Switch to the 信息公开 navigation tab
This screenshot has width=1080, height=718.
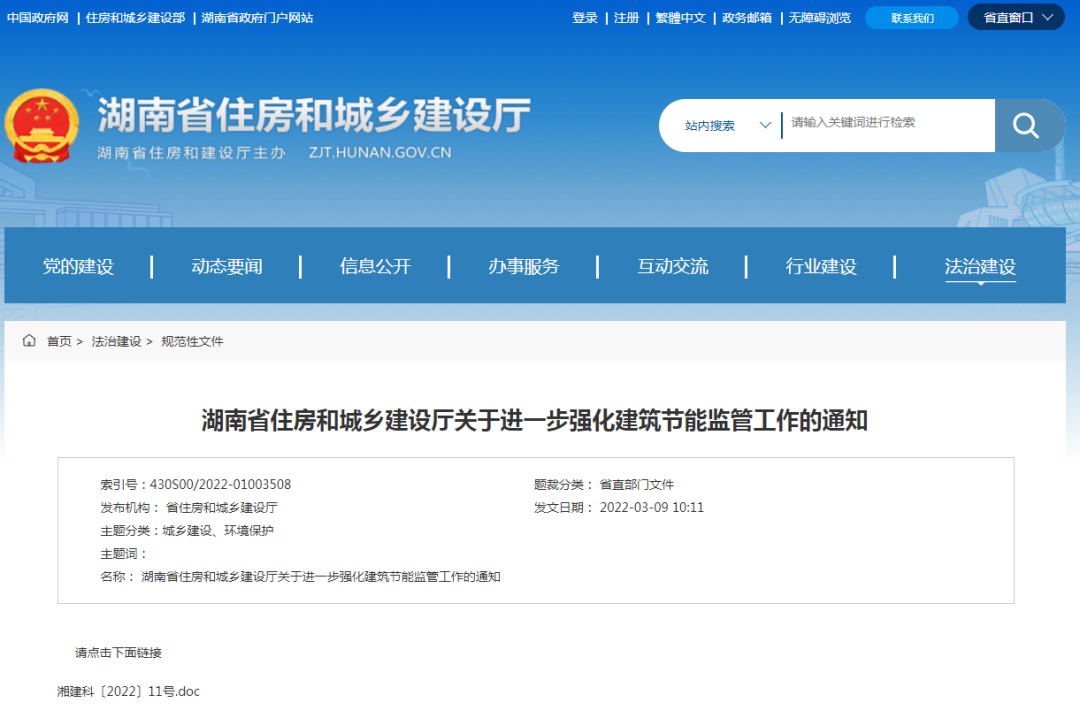click(375, 266)
